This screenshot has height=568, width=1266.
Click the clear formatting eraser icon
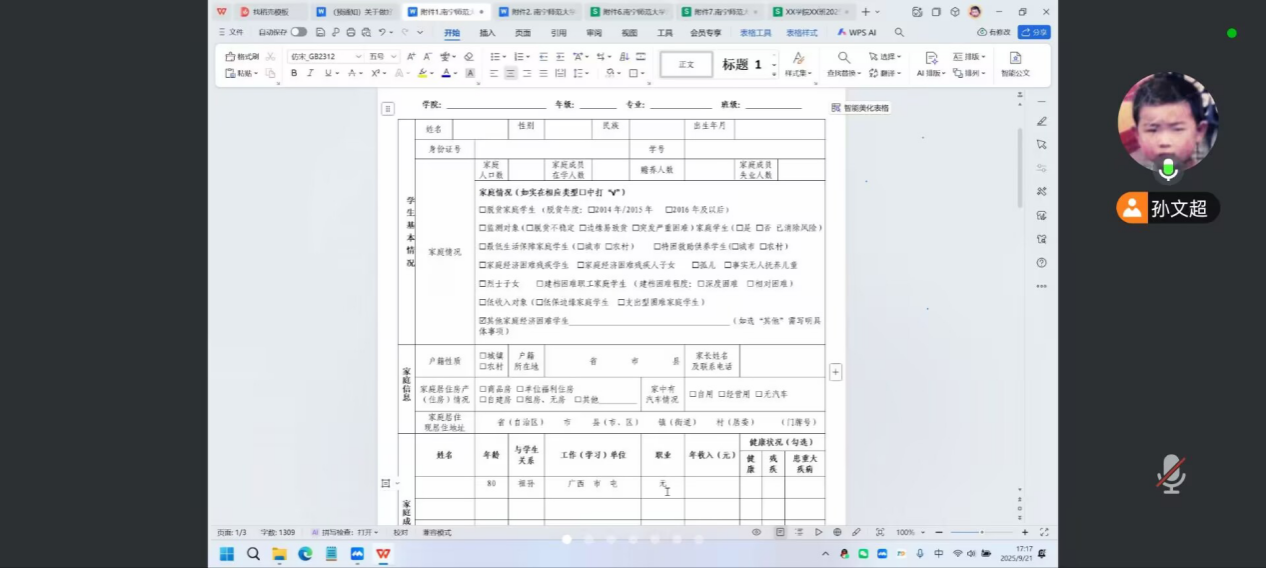coord(468,57)
